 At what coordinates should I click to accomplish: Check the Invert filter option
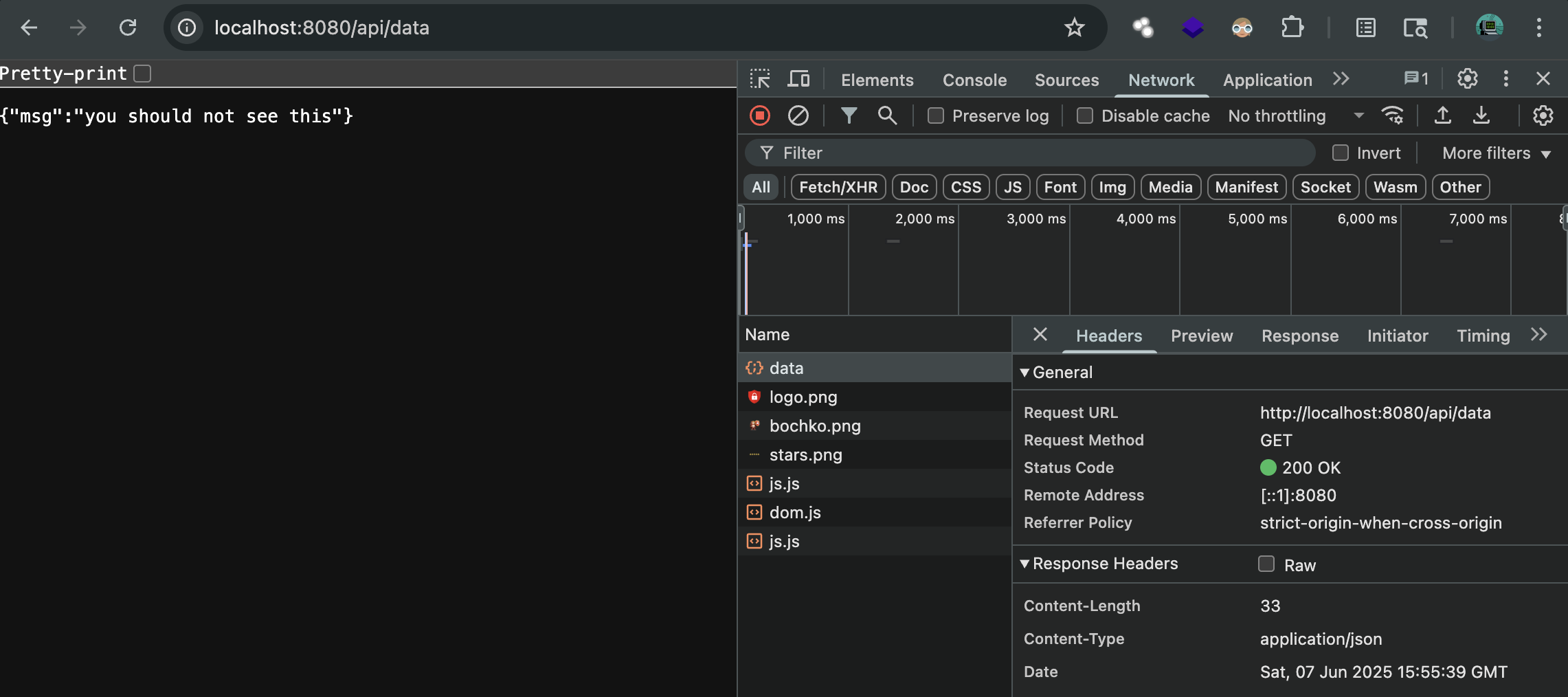[x=1340, y=153]
